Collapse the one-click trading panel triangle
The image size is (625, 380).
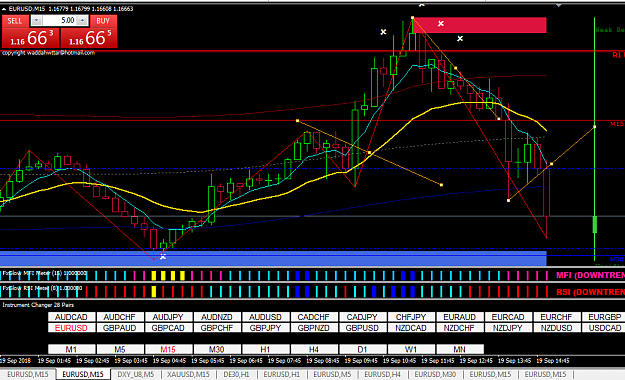coord(4,9)
